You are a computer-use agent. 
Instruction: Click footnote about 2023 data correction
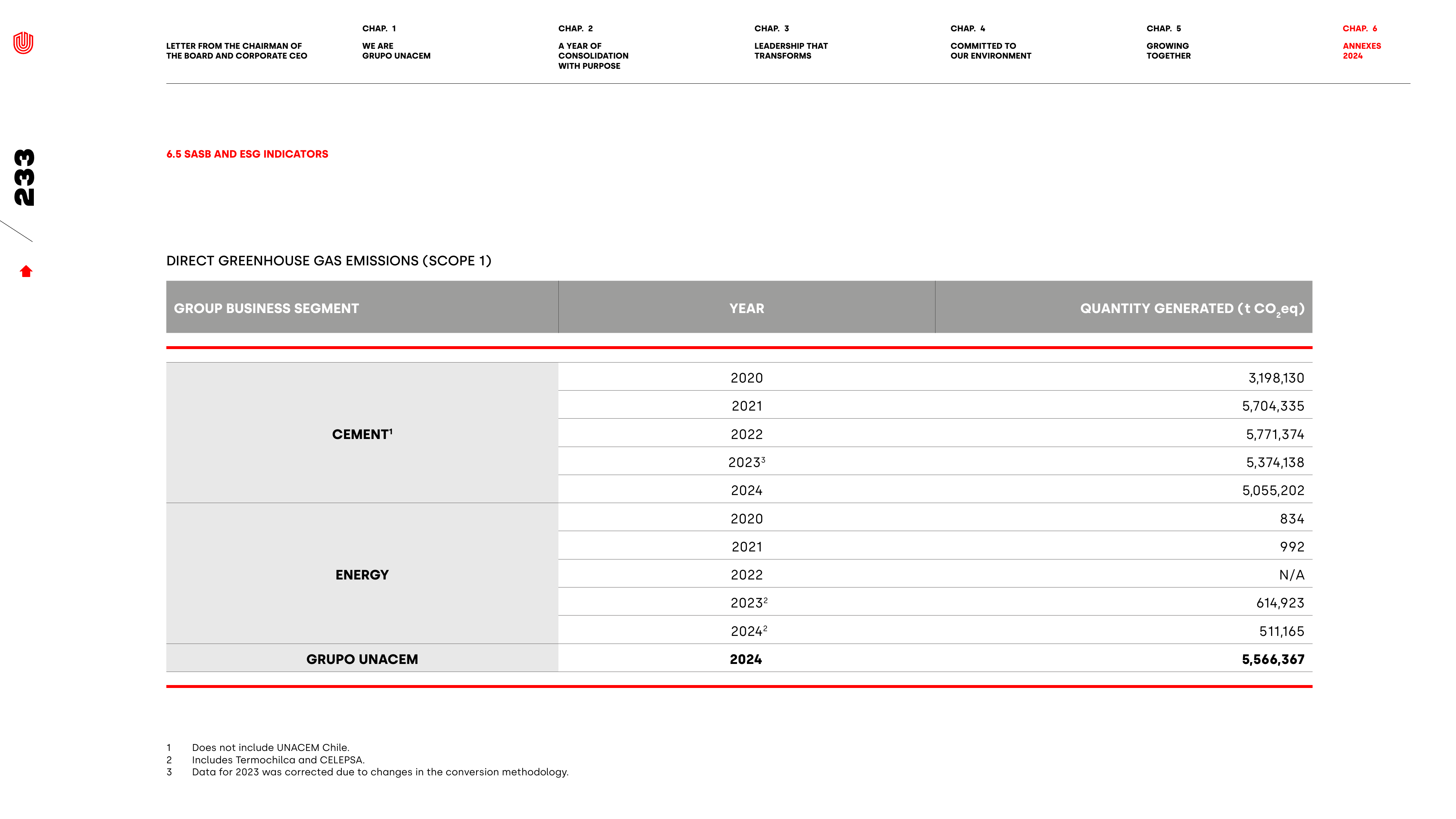[x=380, y=772]
